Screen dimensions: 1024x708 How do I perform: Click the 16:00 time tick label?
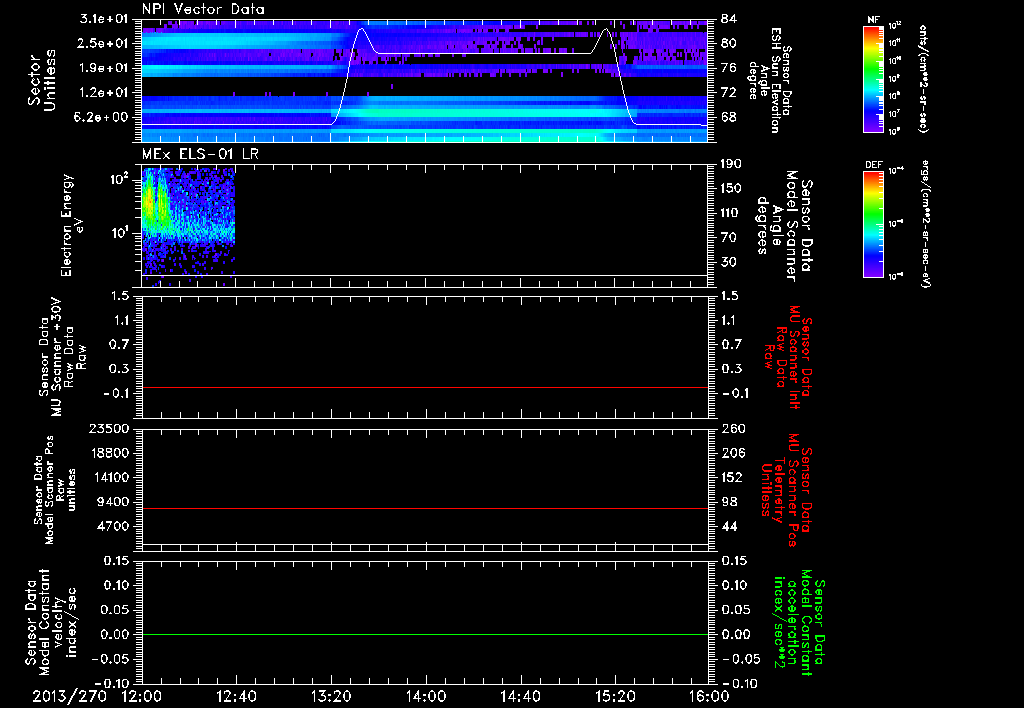709,696
